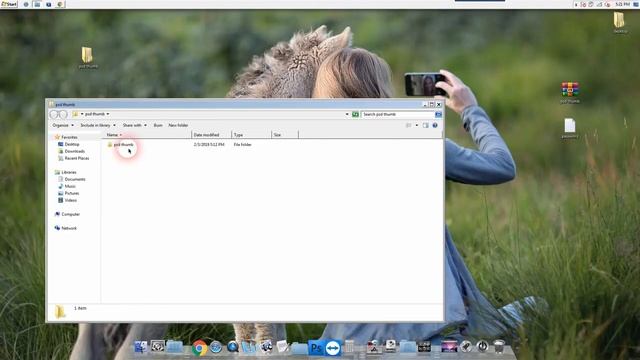The image size is (640, 360).
Task: Open the Explorer help icon
Action: click(x=435, y=125)
